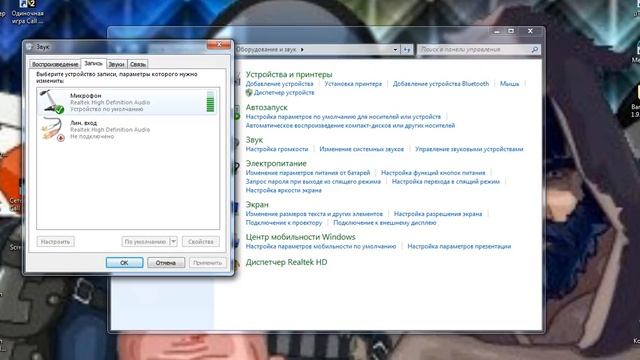Minimize the Control Panel window
Viewport: 640px width, 360px height.
[x=497, y=31]
